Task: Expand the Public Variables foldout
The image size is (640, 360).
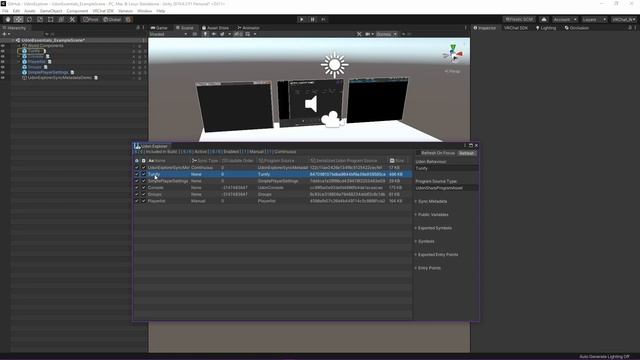Action: [432, 215]
